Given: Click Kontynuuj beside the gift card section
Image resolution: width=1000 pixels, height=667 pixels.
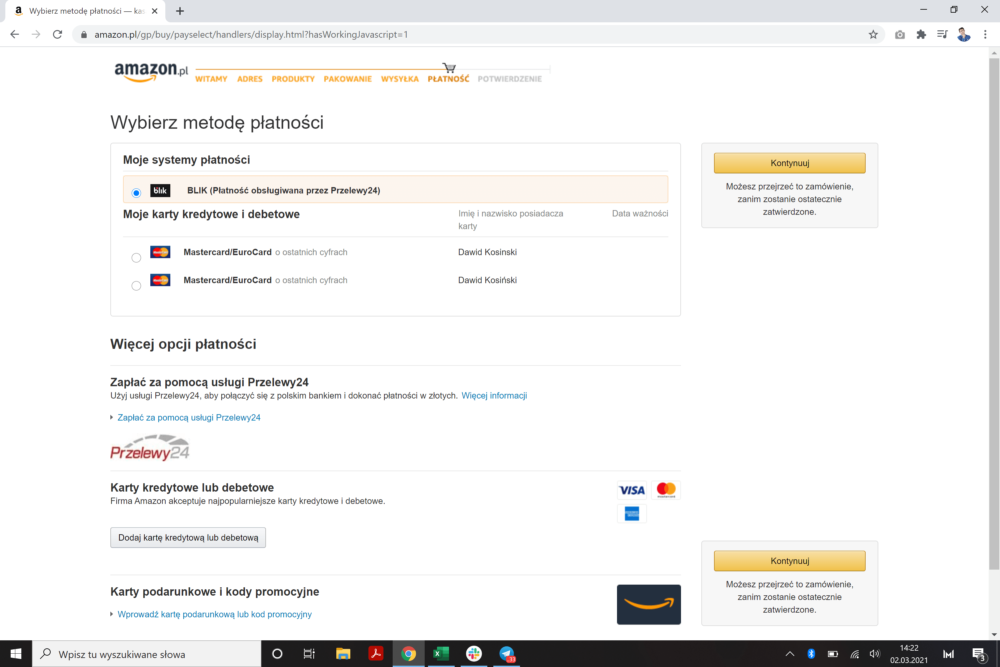Looking at the screenshot, I should (x=790, y=561).
